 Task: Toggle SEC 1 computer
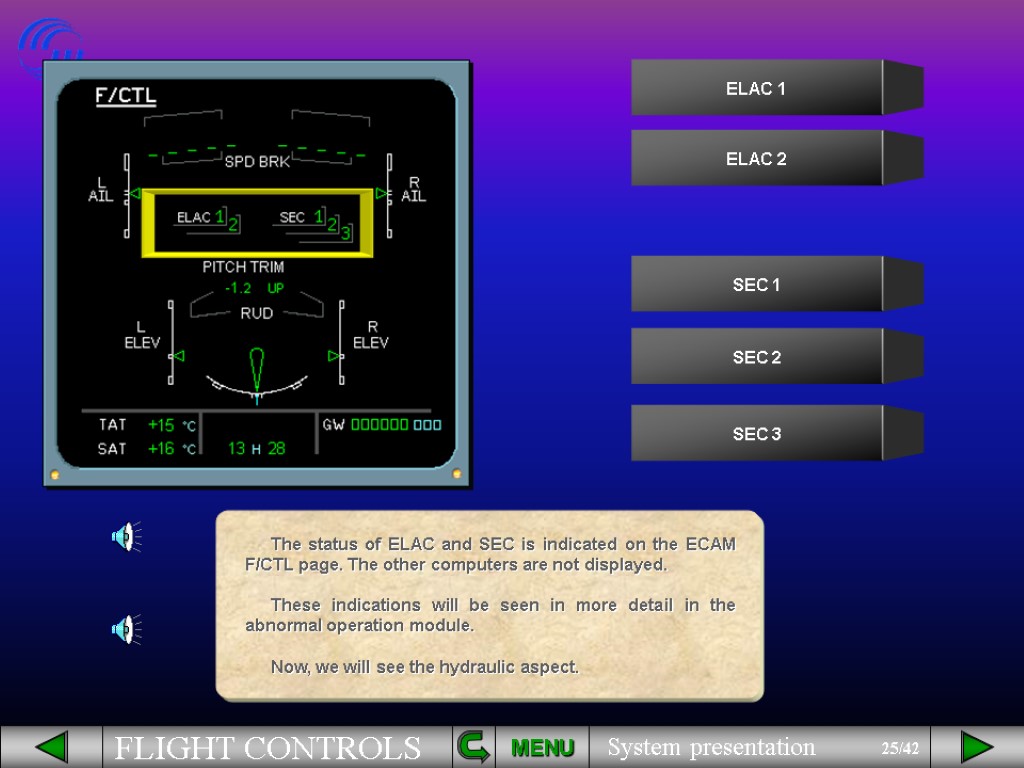(x=756, y=284)
